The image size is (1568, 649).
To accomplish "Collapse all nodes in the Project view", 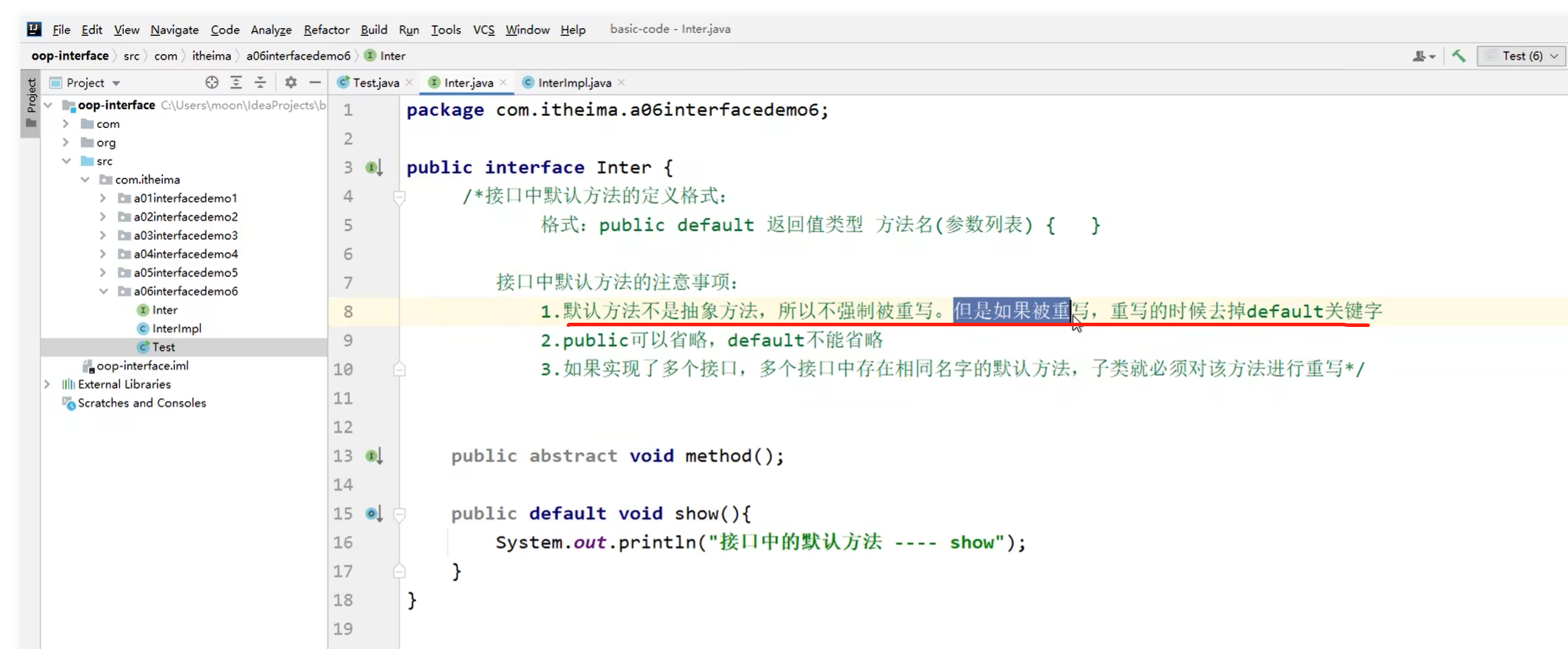I will tap(261, 82).
